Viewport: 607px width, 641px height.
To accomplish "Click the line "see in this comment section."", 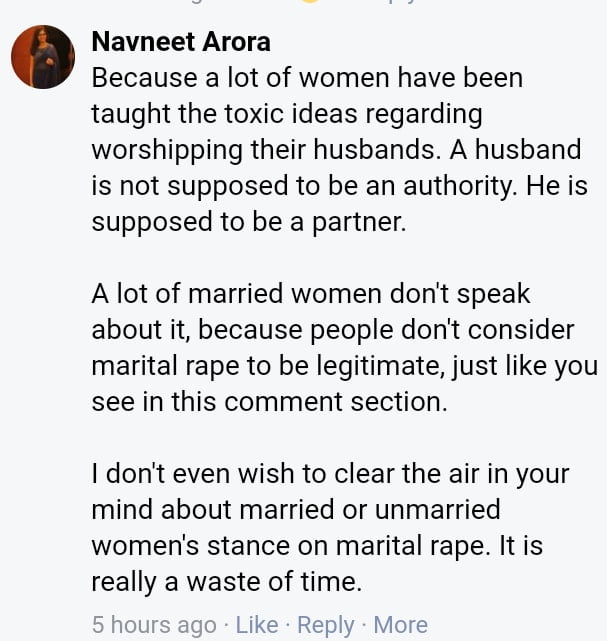I will point(266,402).
